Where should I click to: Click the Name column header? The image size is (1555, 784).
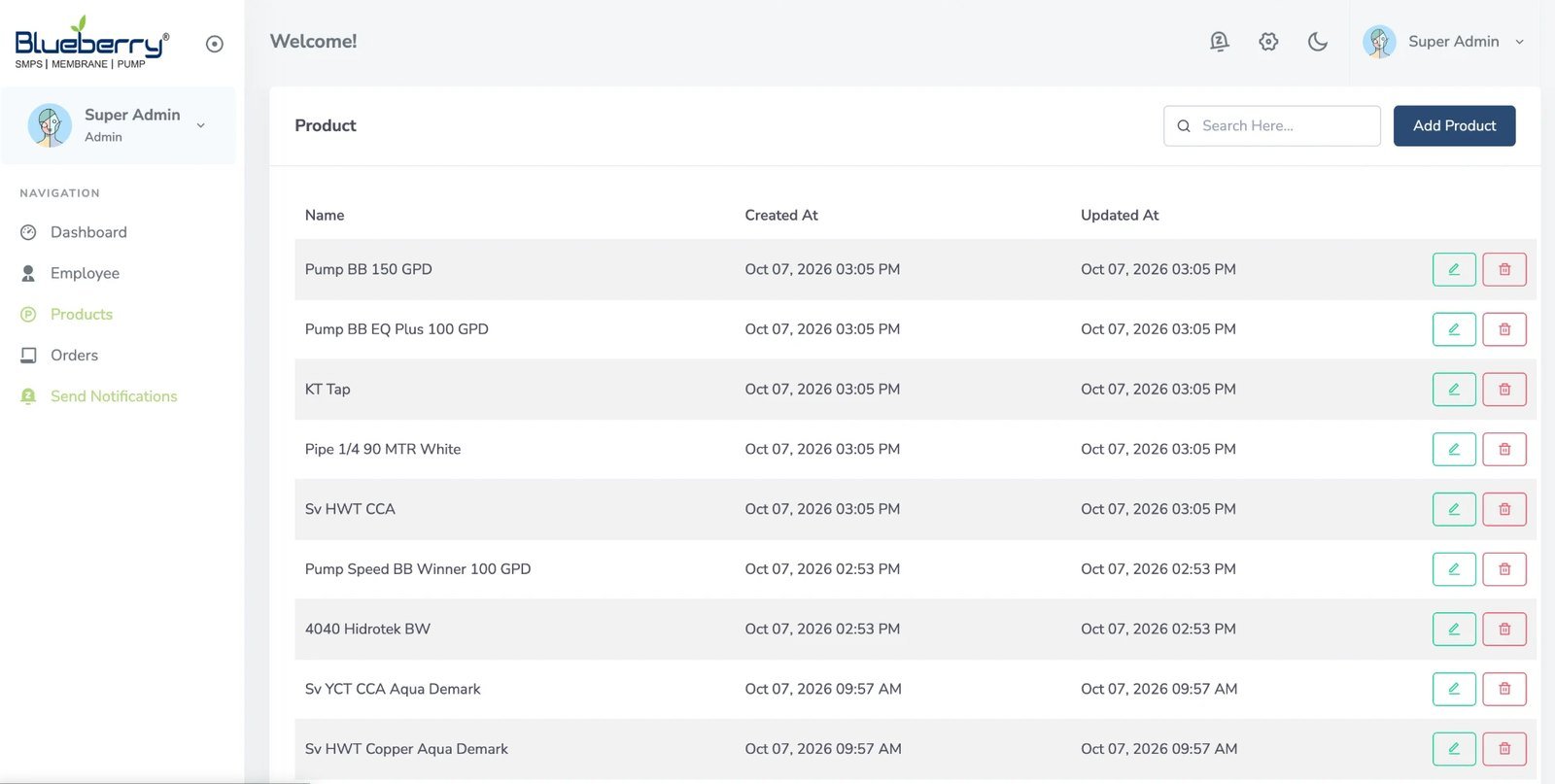(325, 216)
